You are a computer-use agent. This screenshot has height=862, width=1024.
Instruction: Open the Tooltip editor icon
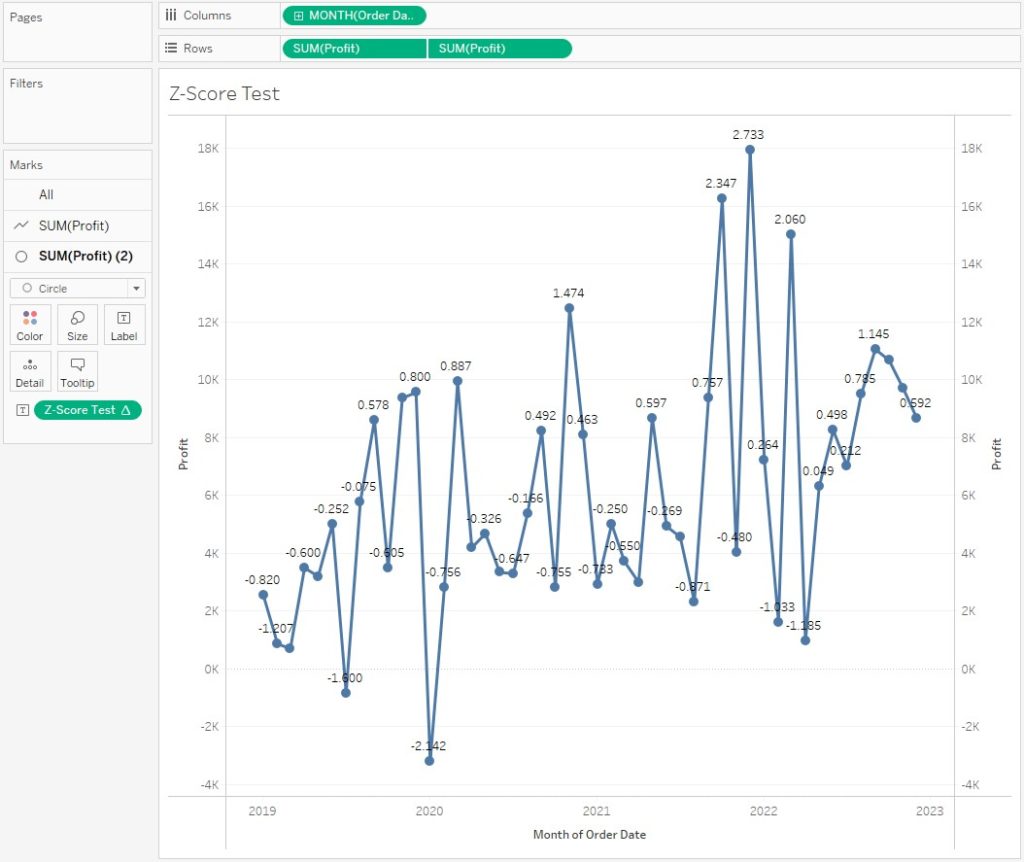click(77, 371)
